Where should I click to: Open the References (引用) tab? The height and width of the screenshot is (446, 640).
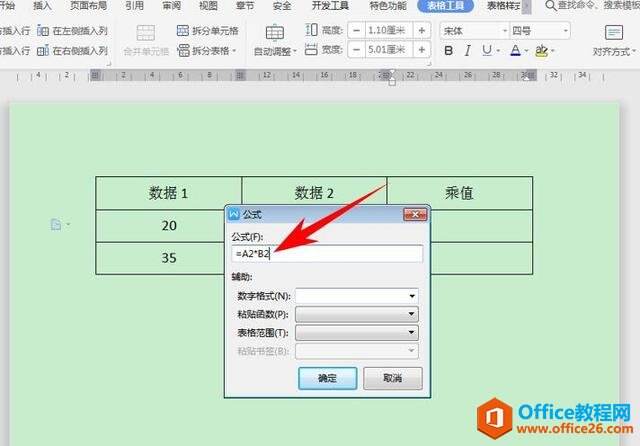point(134,6)
